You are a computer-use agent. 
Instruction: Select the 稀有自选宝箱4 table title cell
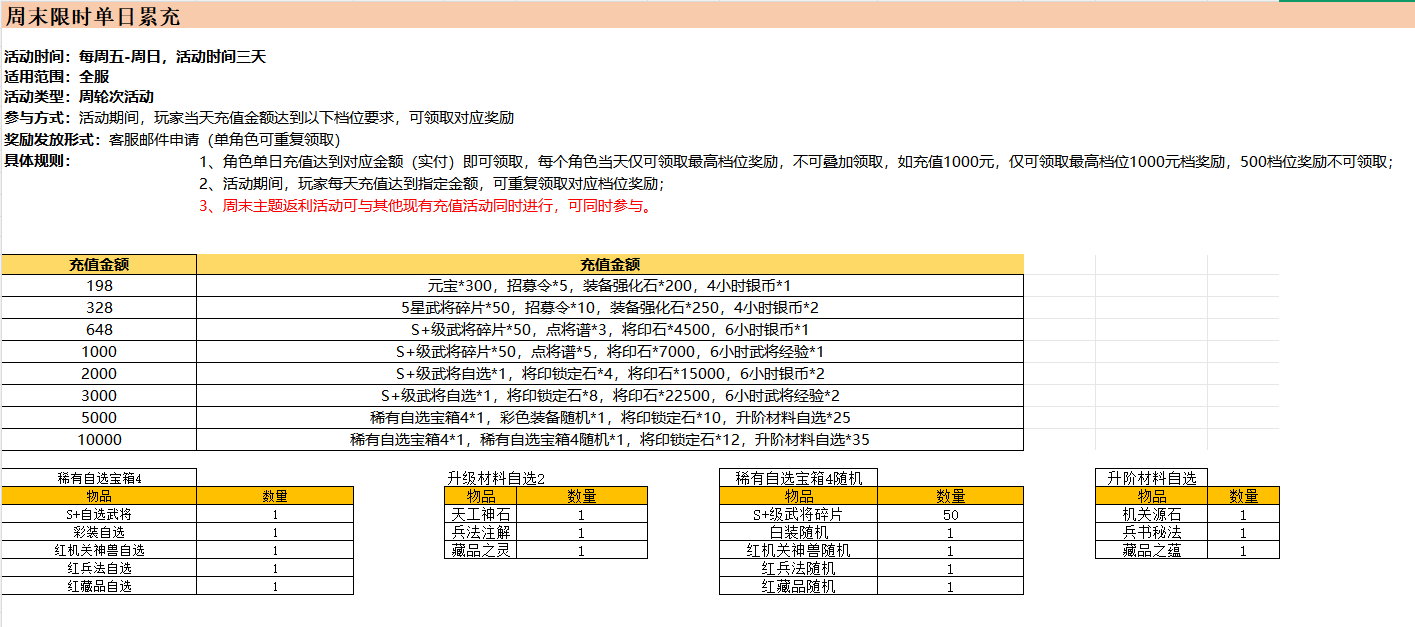click(x=99, y=478)
